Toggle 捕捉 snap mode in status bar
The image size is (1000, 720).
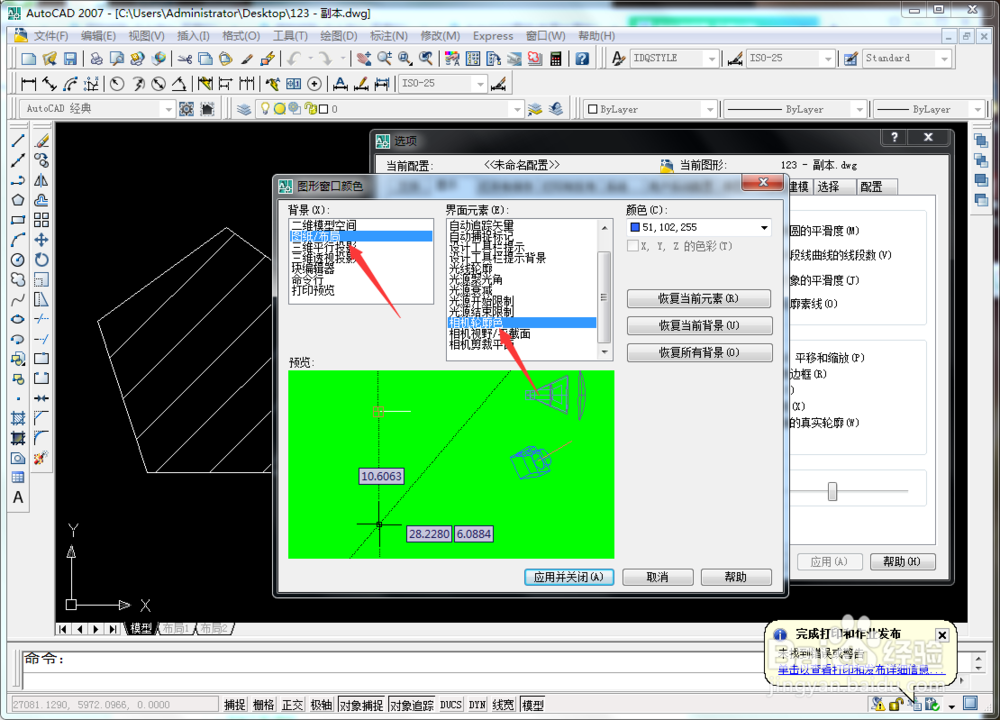tap(235, 705)
